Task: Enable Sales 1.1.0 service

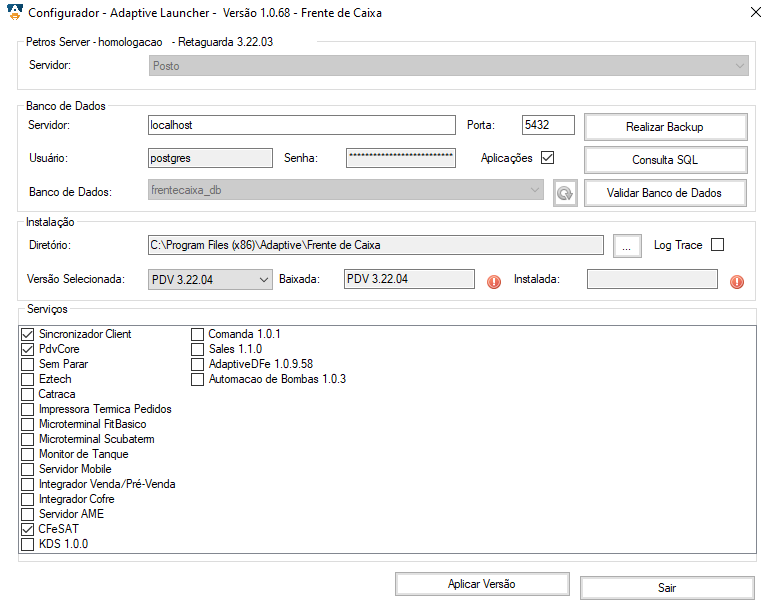Action: click(197, 349)
